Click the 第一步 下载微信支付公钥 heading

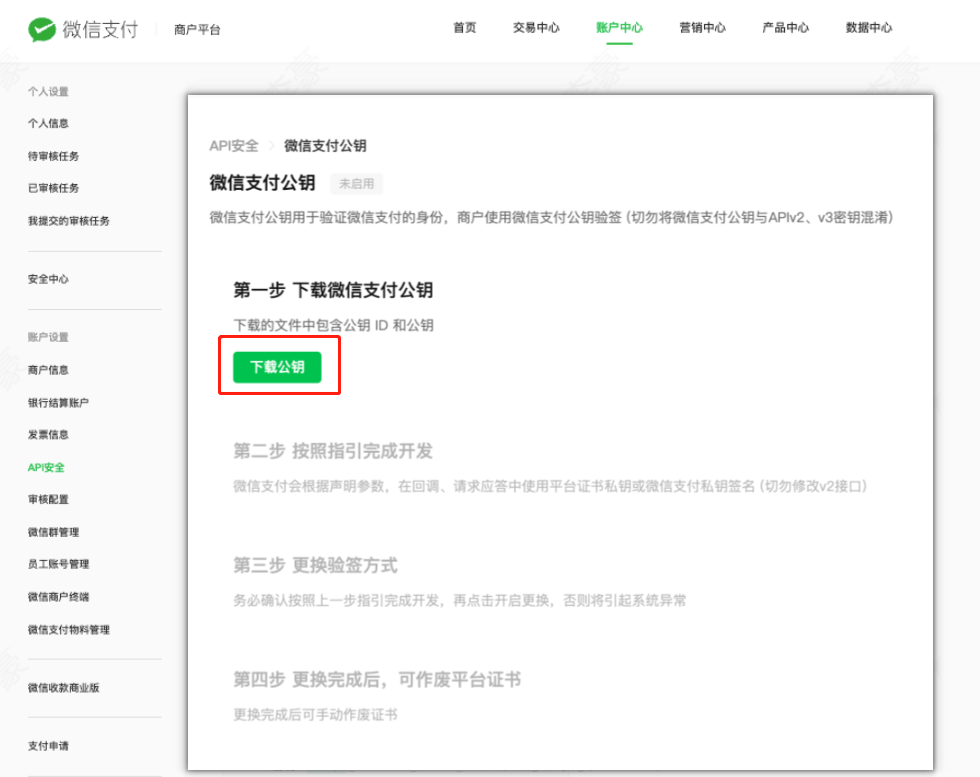(x=333, y=290)
